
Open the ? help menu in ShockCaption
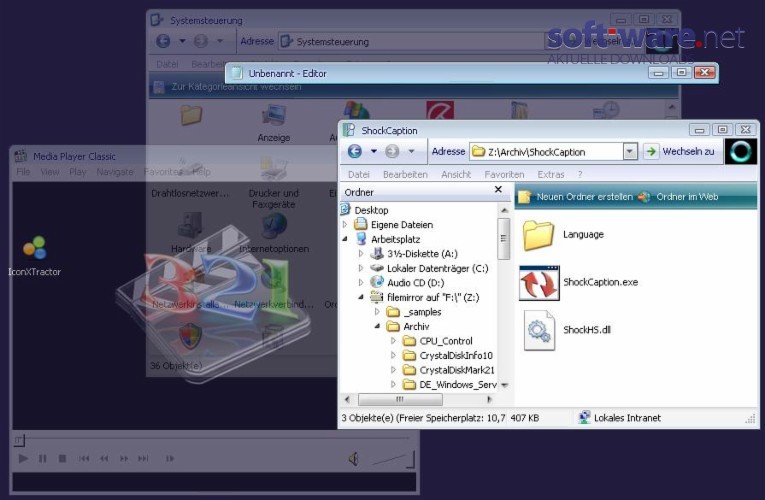(580, 174)
